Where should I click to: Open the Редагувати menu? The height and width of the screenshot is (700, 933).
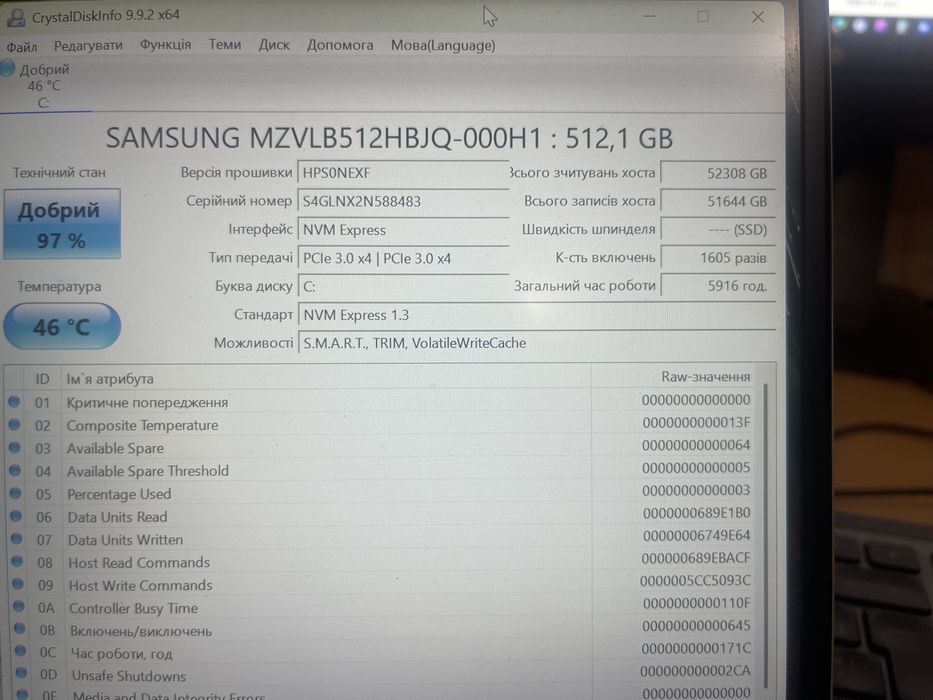pyautogui.click(x=88, y=46)
